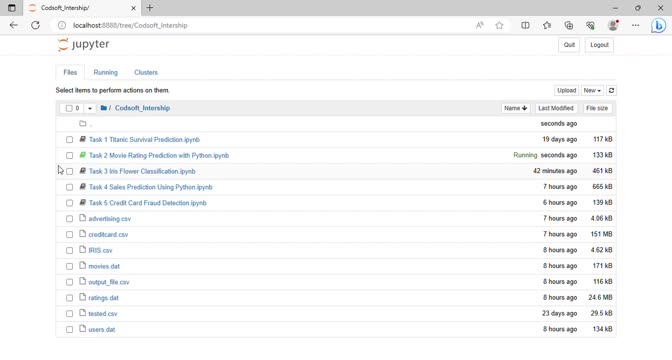Reload the browser page

click(35, 25)
